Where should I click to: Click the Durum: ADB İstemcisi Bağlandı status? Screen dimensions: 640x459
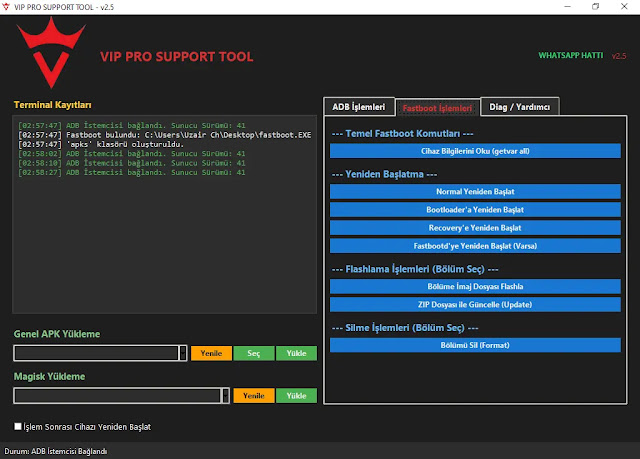coord(56,451)
